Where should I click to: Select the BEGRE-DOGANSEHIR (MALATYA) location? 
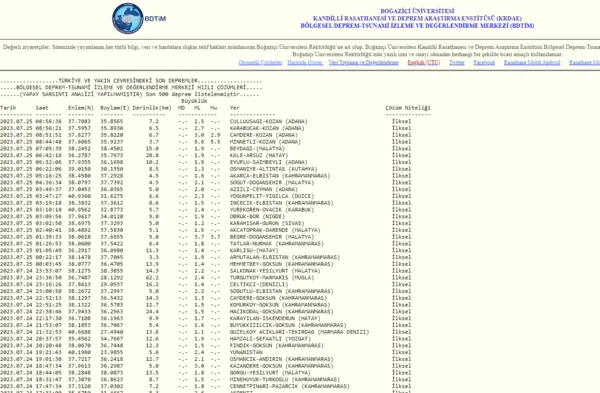point(272,237)
